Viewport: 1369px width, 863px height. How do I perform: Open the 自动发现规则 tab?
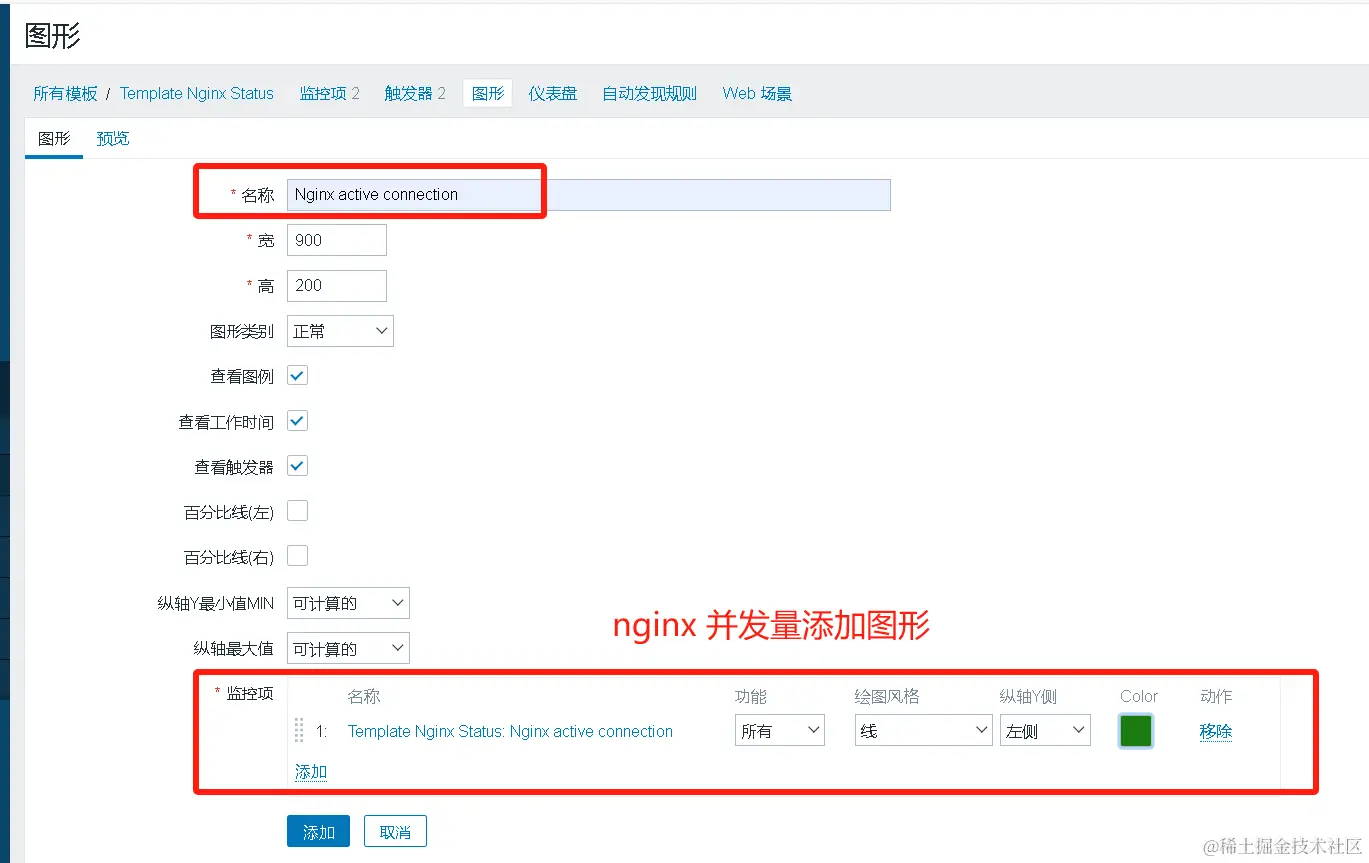[649, 93]
